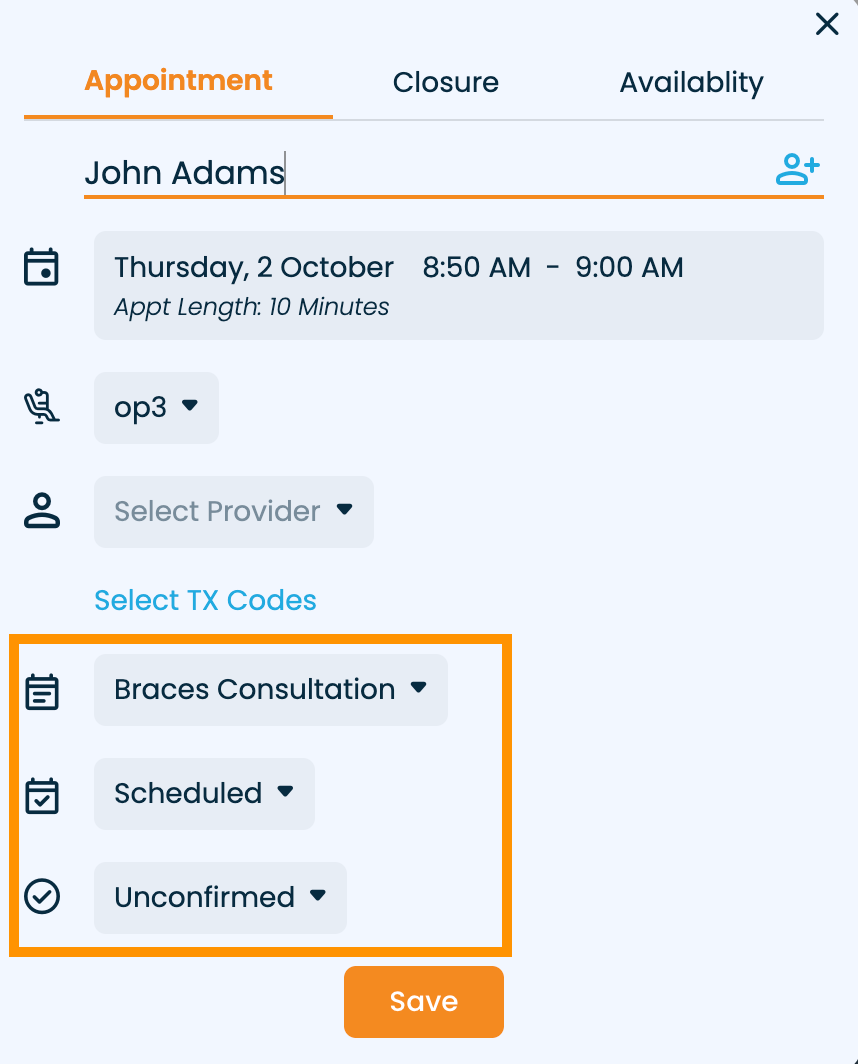Open the Braces Consultation type dropdown
The image size is (858, 1064).
(x=271, y=689)
